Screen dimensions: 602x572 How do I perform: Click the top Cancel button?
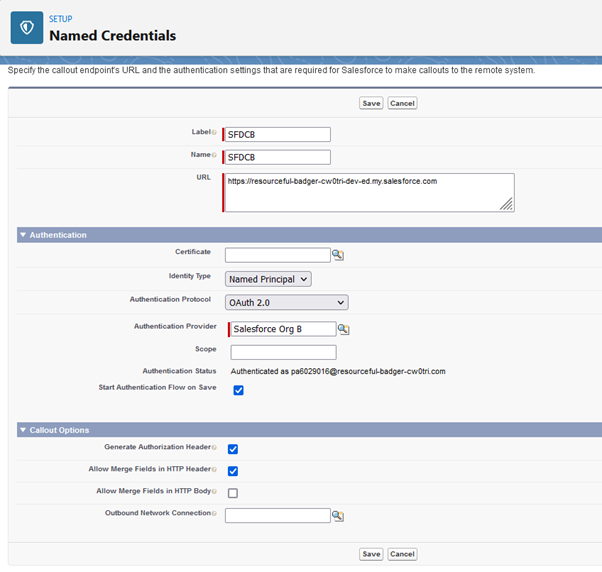(x=402, y=103)
